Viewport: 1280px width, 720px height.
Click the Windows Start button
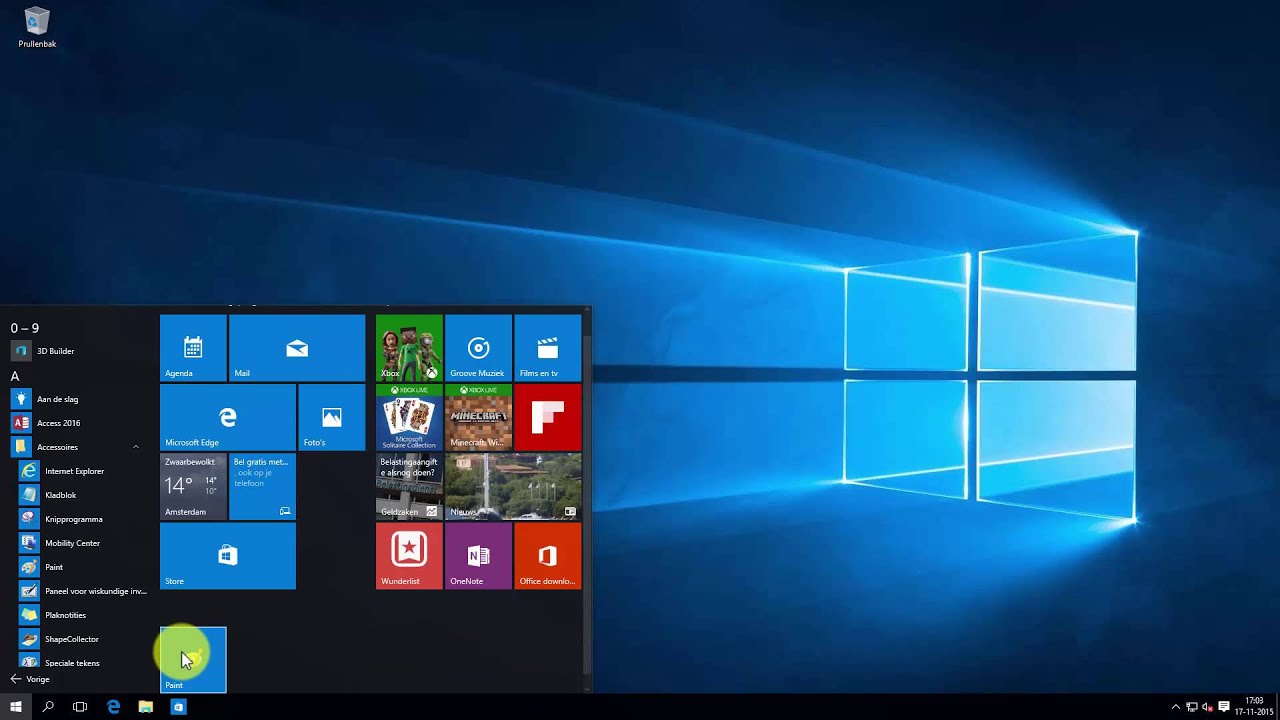pos(16,706)
